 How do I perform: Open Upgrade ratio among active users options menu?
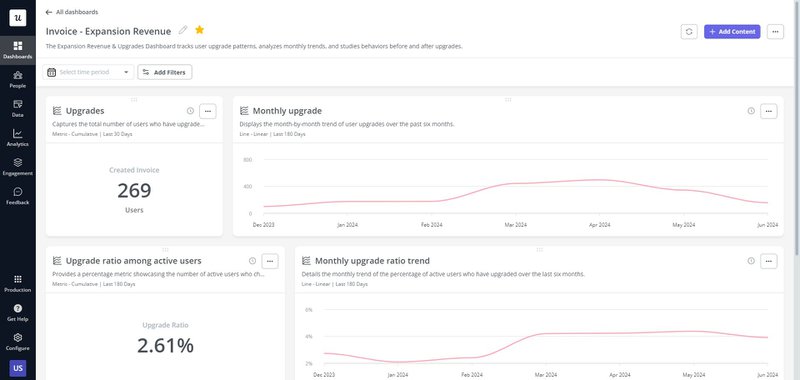pyautogui.click(x=270, y=261)
